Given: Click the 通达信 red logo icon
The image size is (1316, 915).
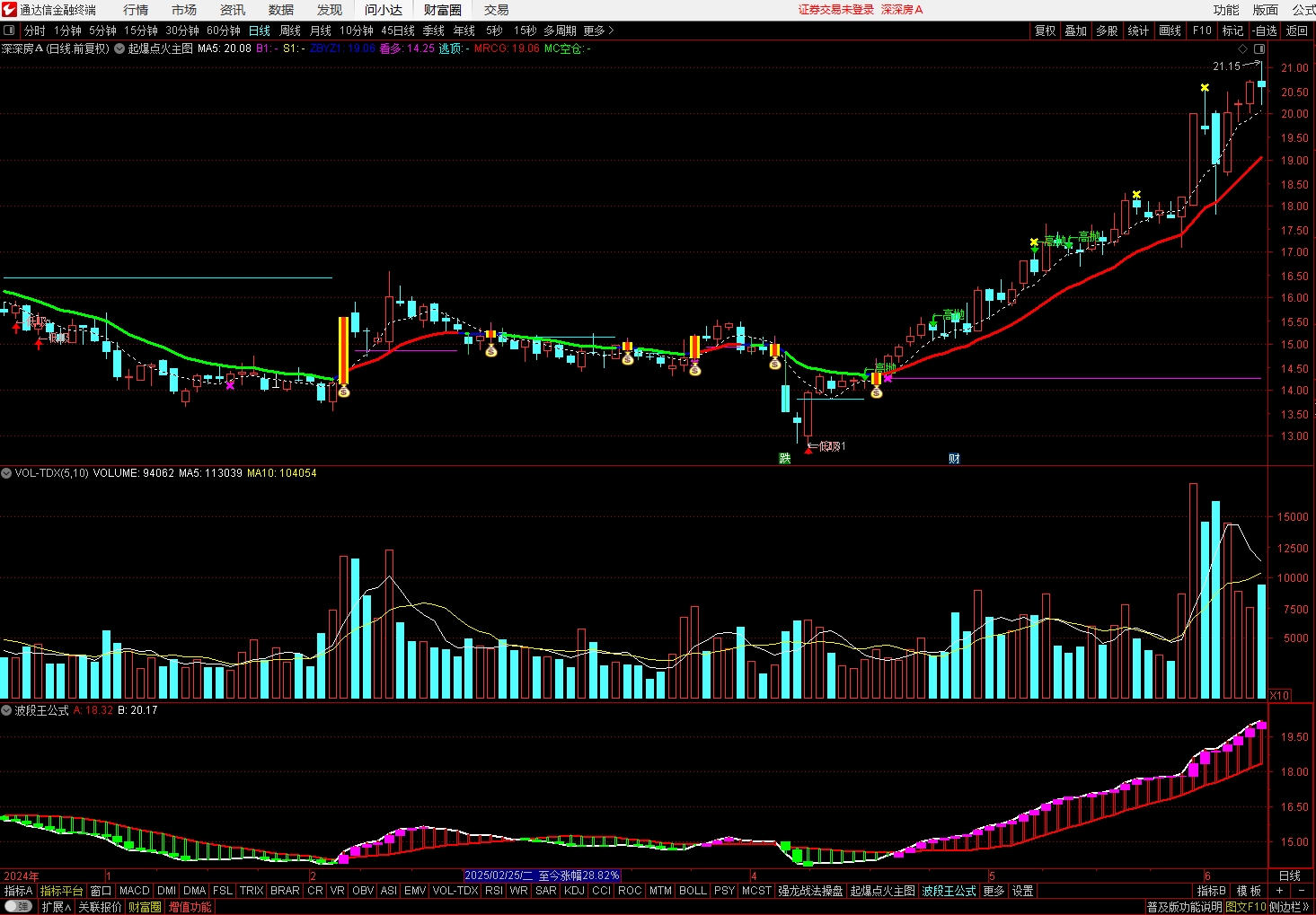Looking at the screenshot, I should (x=9, y=10).
